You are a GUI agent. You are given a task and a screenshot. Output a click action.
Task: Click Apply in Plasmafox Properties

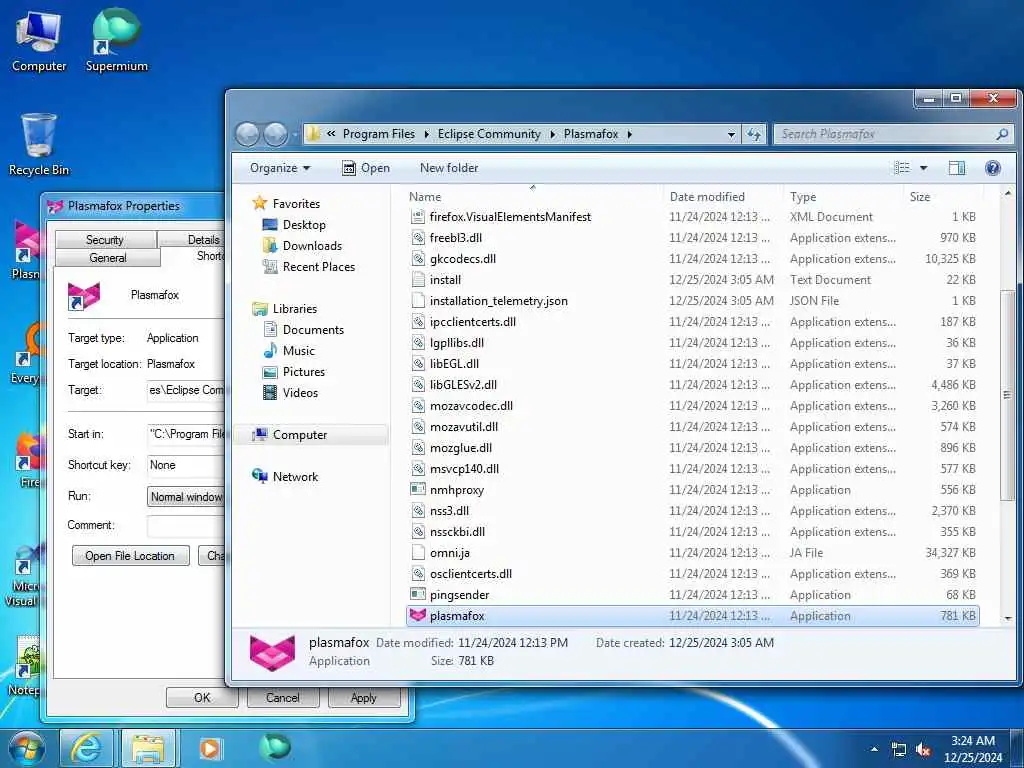tap(363, 697)
